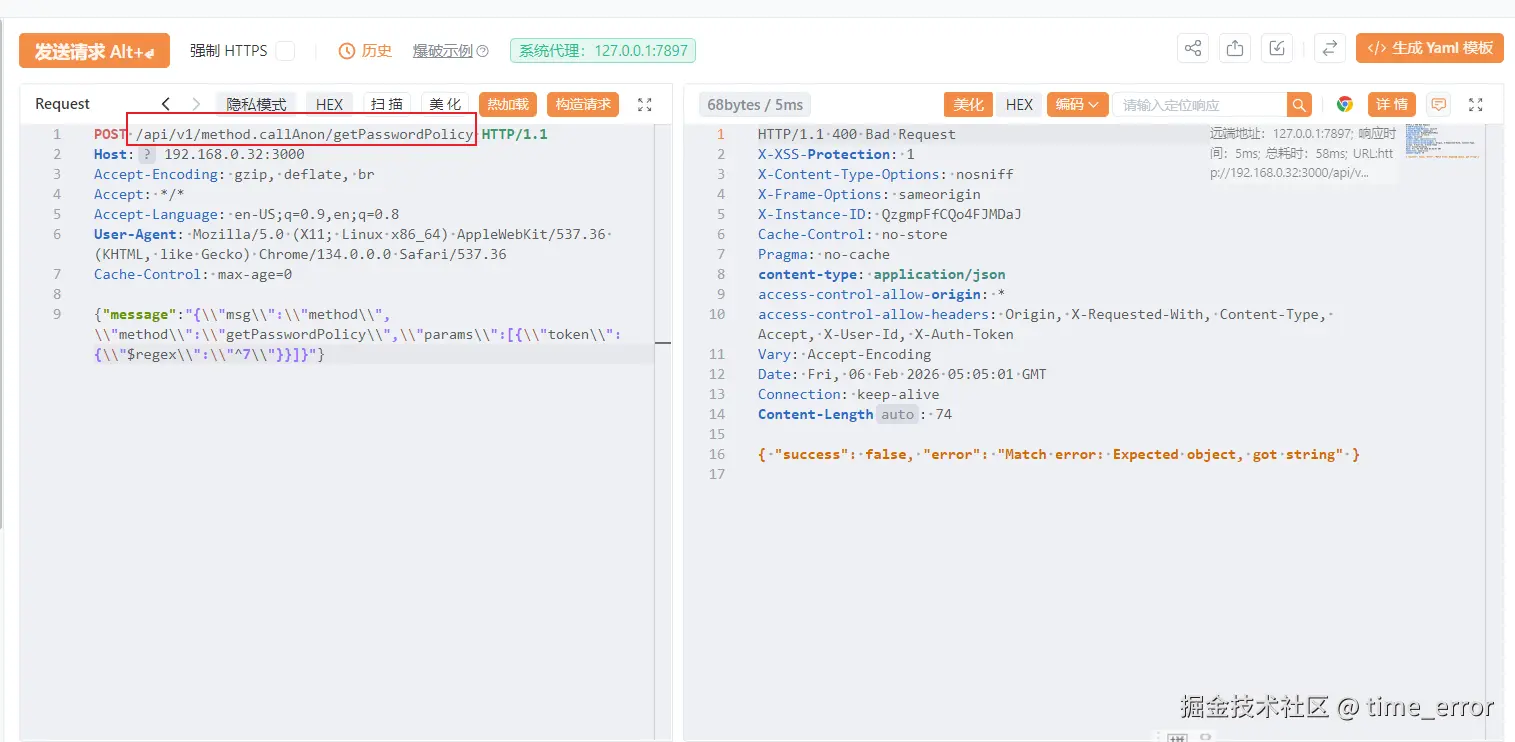
Task: Click the 详情 details button
Action: tap(1391, 104)
